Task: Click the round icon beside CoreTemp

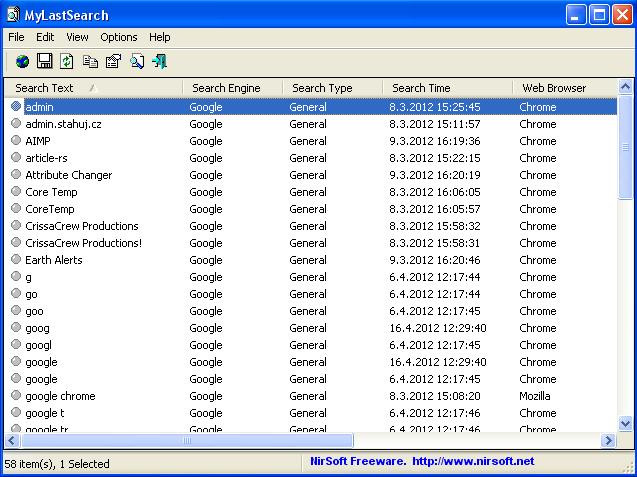Action: tap(16, 208)
